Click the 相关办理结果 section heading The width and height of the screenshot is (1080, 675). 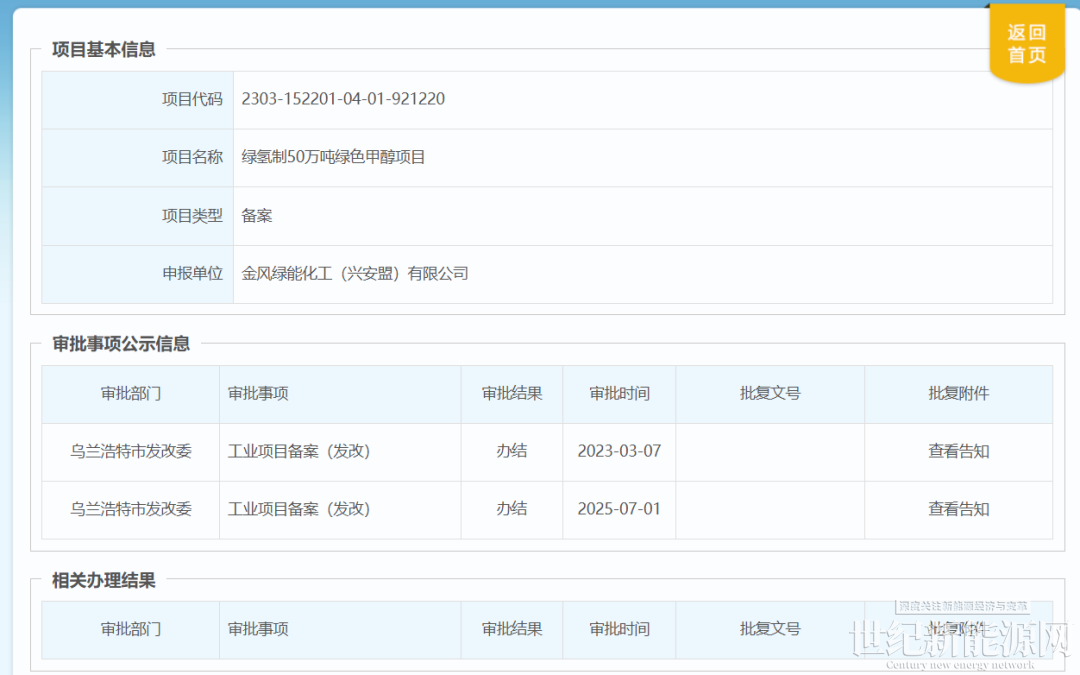click(x=104, y=581)
